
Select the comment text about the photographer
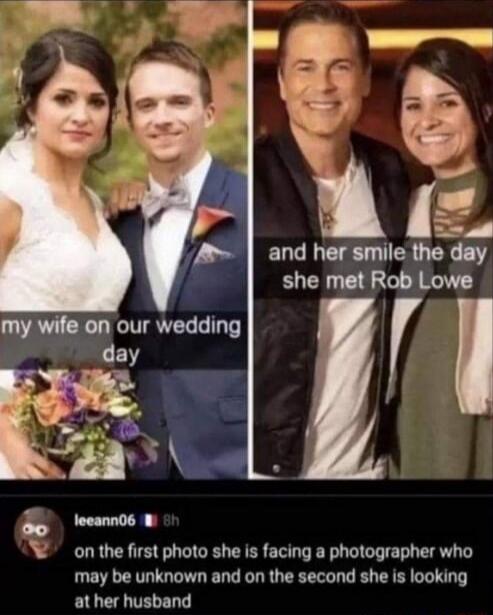coord(273,577)
